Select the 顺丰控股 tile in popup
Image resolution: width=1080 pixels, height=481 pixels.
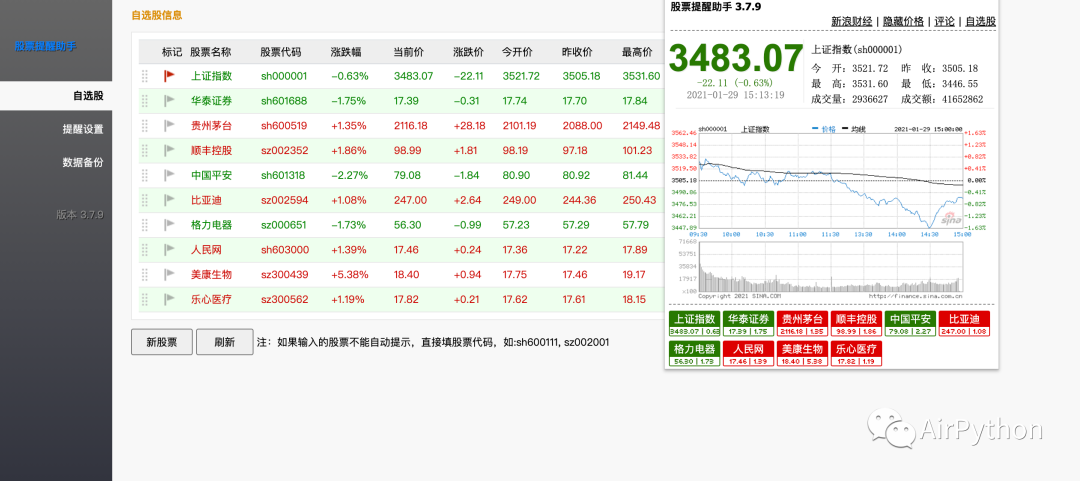(856, 324)
